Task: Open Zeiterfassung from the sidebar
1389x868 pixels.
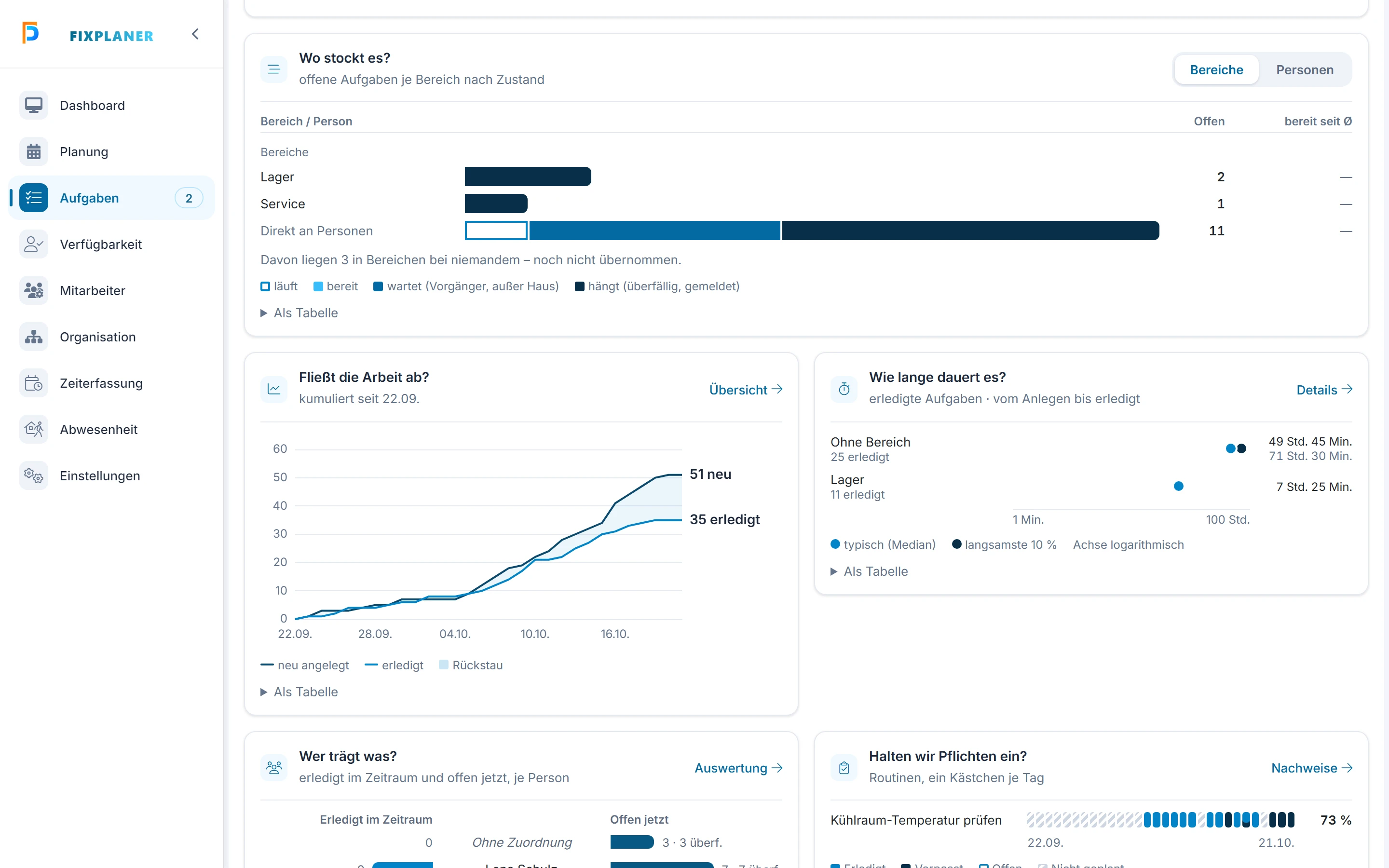Action: [x=111, y=383]
